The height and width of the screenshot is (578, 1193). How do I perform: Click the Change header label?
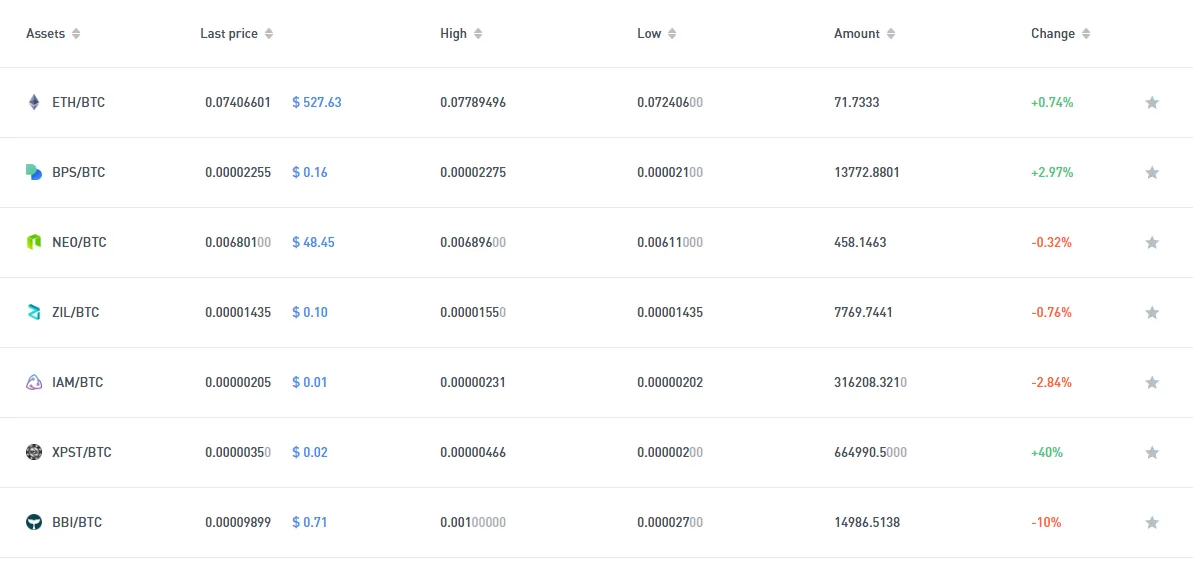(x=1053, y=33)
